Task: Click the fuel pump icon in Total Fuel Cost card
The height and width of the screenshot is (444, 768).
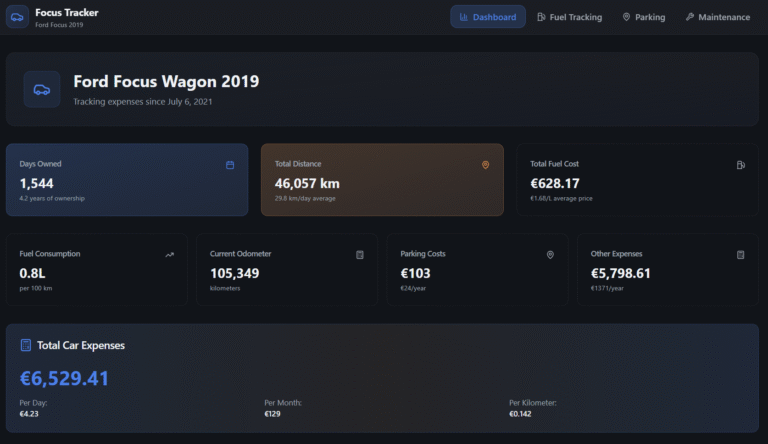Action: click(x=740, y=165)
